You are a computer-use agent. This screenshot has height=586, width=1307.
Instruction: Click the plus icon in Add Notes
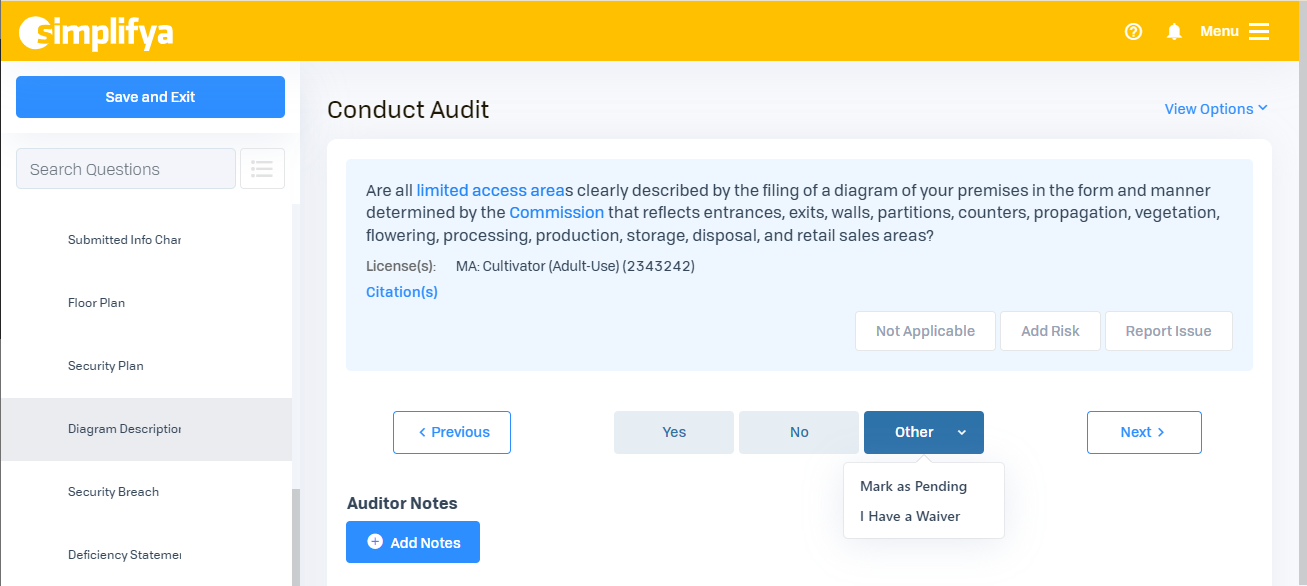coord(375,542)
